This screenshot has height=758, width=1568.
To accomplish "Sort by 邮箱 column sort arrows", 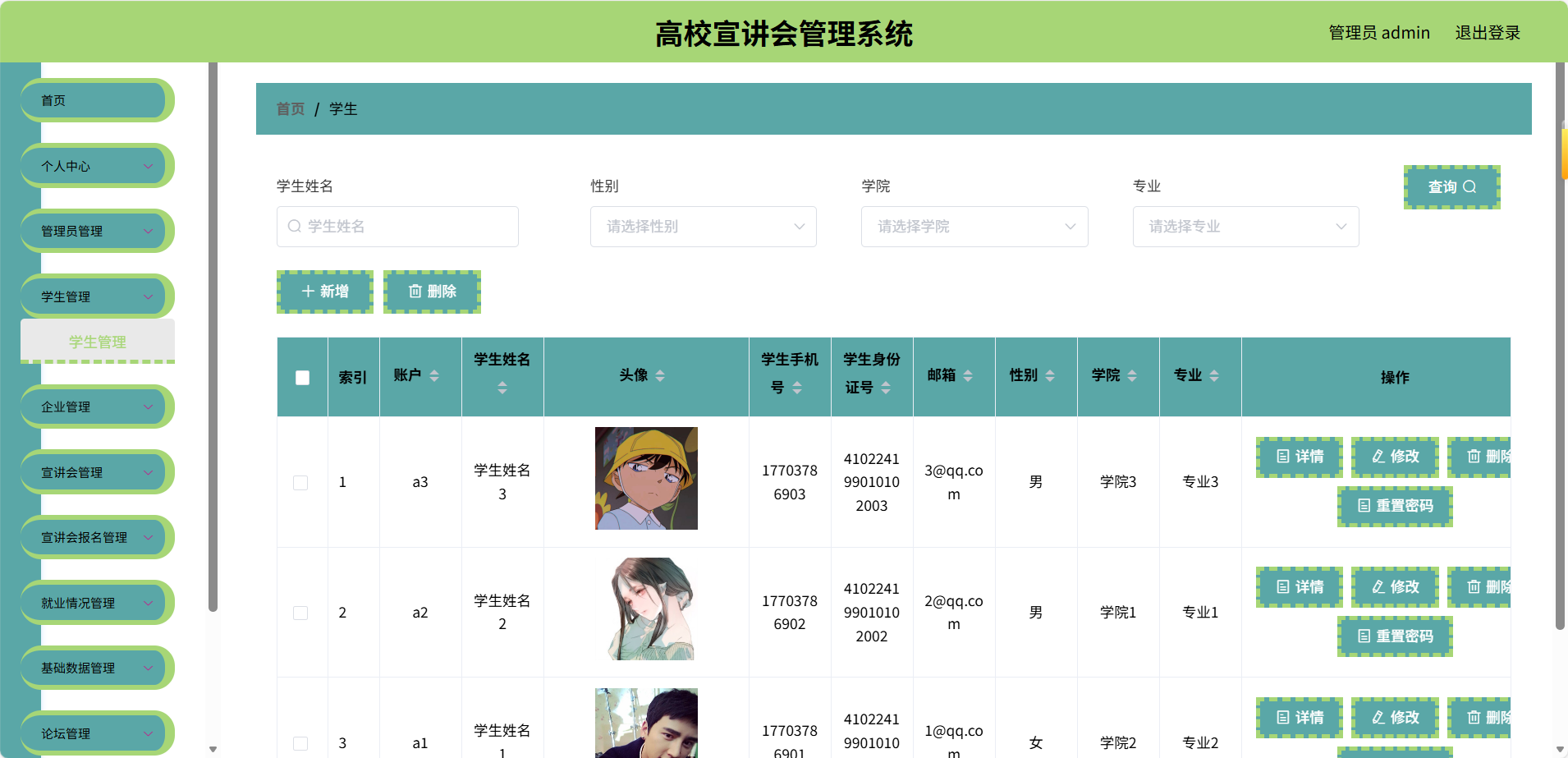I will click(968, 375).
